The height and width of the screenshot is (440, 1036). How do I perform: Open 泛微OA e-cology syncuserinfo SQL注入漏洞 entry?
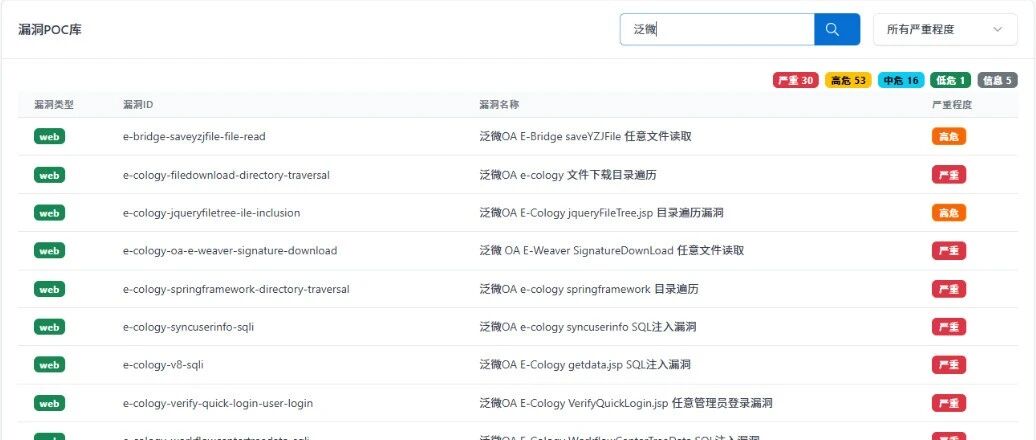(587, 327)
